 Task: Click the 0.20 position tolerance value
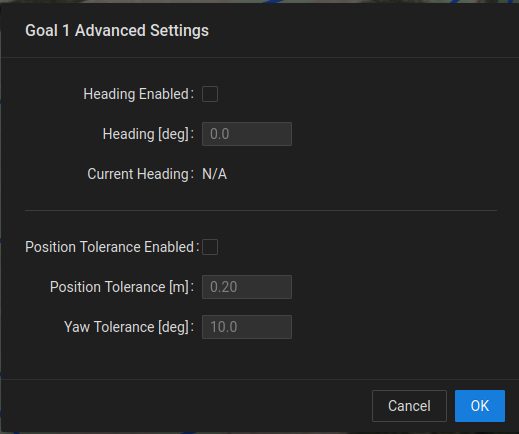pyautogui.click(x=224, y=287)
